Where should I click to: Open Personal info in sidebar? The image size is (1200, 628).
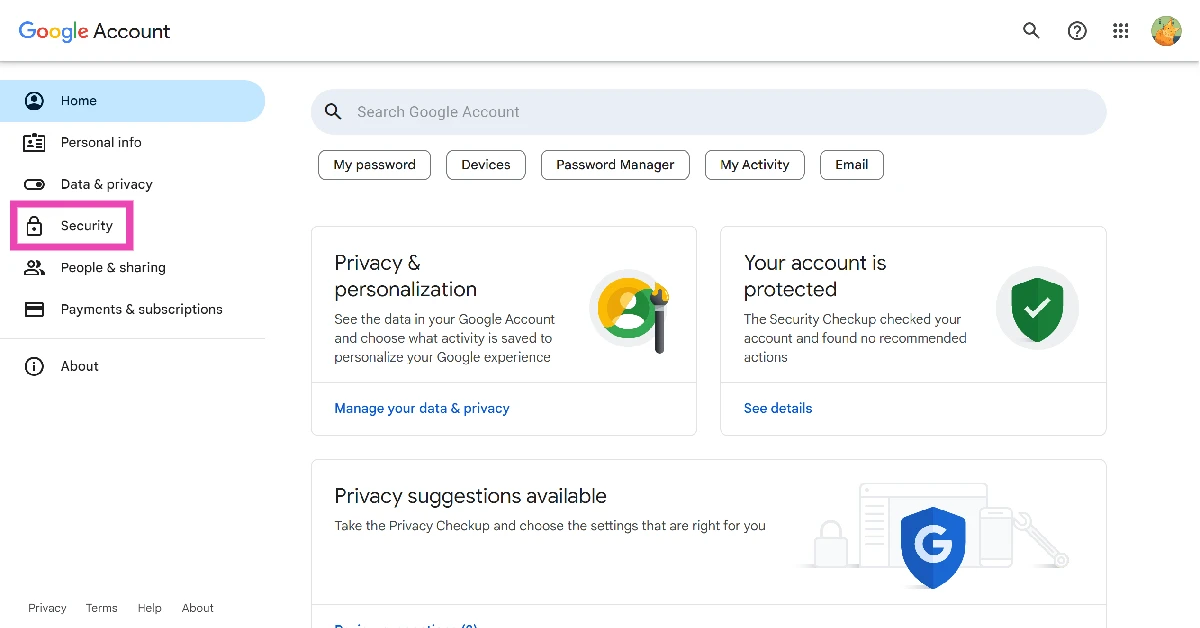click(x=101, y=143)
